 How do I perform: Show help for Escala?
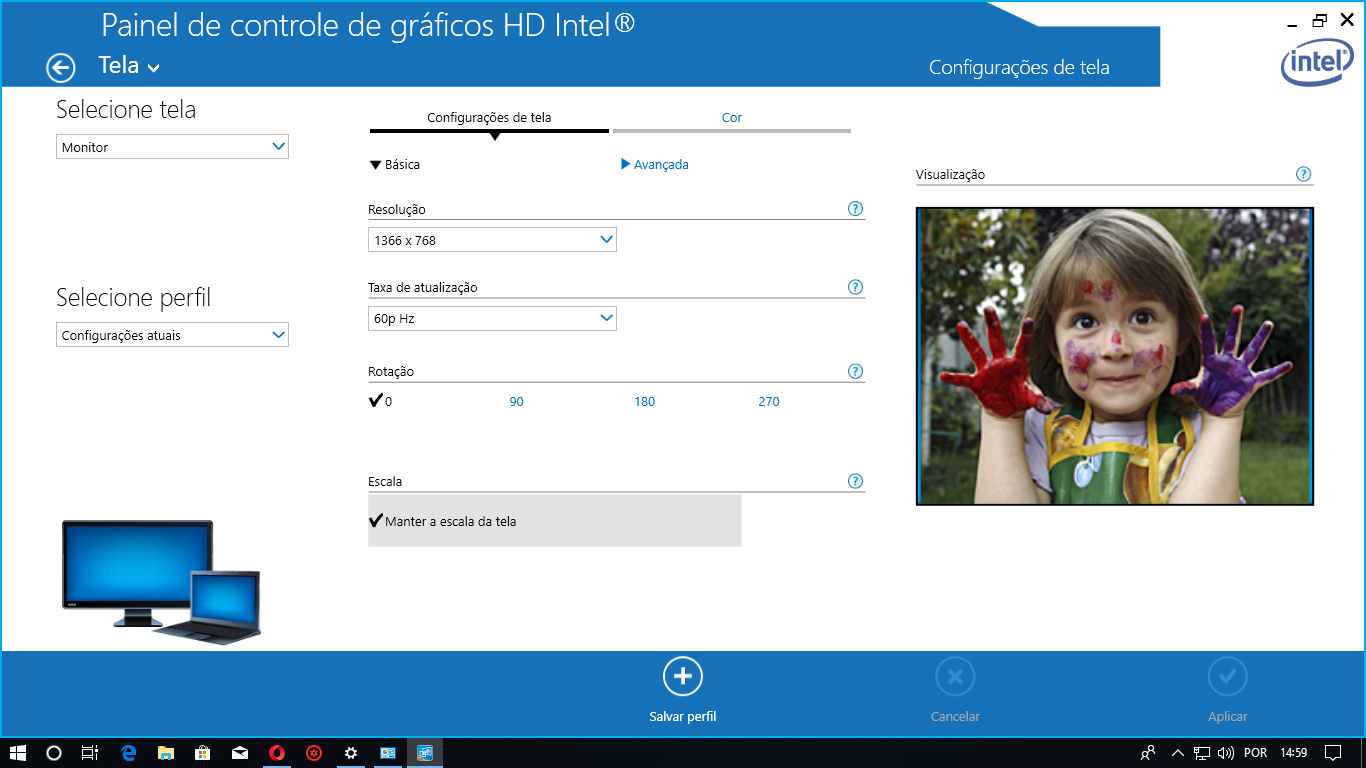click(x=855, y=481)
